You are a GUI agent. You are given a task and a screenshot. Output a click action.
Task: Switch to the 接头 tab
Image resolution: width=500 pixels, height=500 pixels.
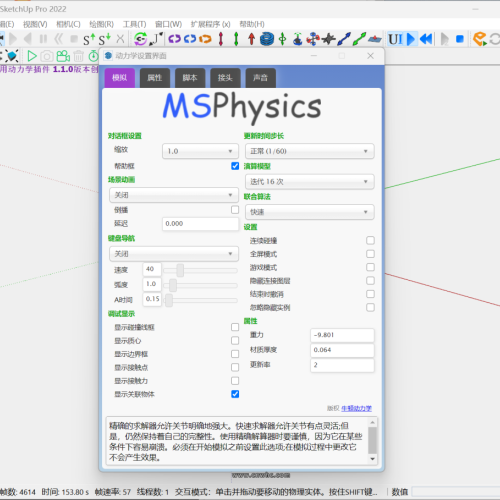pos(225,78)
